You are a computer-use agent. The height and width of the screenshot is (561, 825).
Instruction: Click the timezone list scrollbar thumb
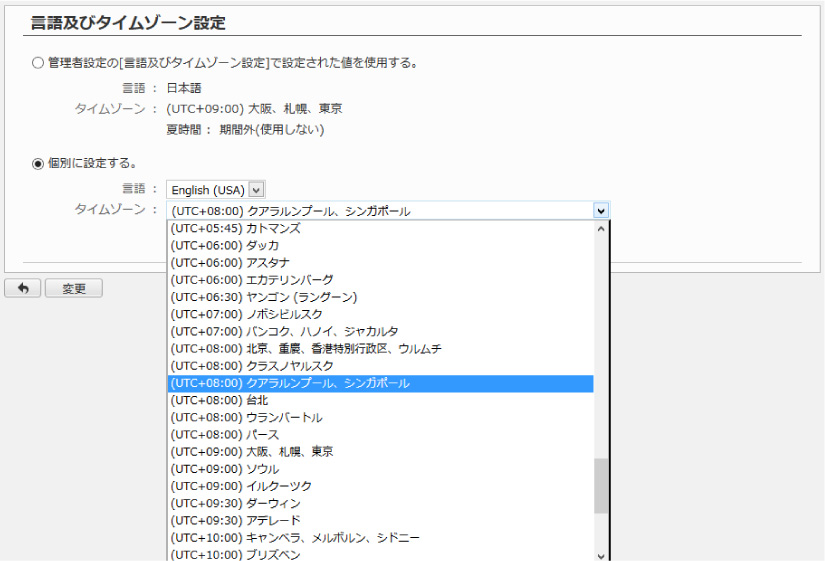tap(601, 486)
